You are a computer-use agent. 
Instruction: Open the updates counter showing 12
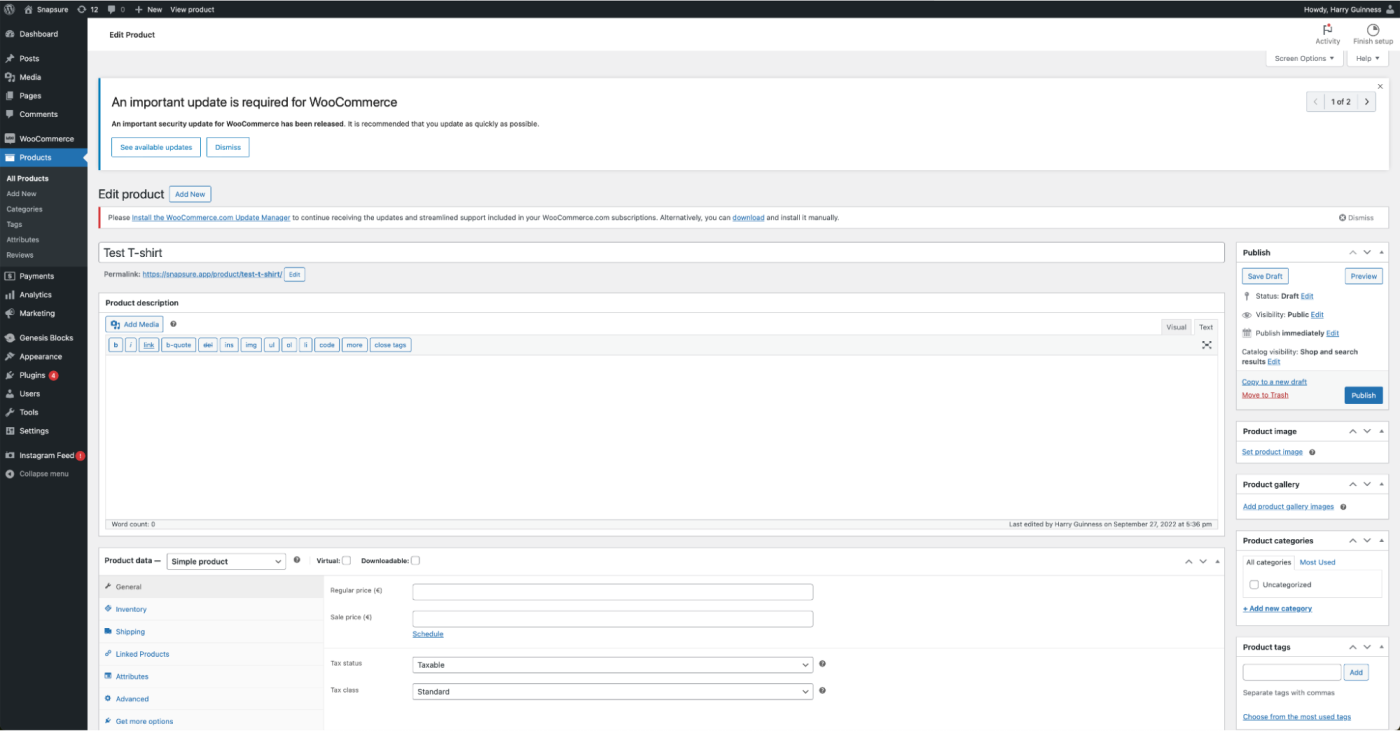87,9
